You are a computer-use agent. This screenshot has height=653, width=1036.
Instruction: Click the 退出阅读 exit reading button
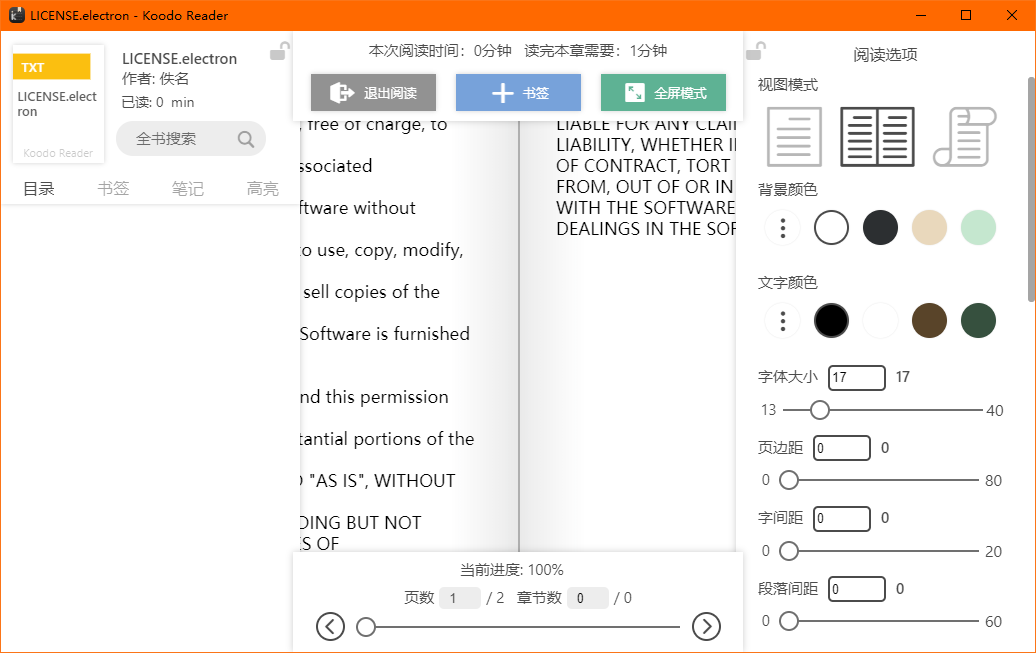click(372, 91)
